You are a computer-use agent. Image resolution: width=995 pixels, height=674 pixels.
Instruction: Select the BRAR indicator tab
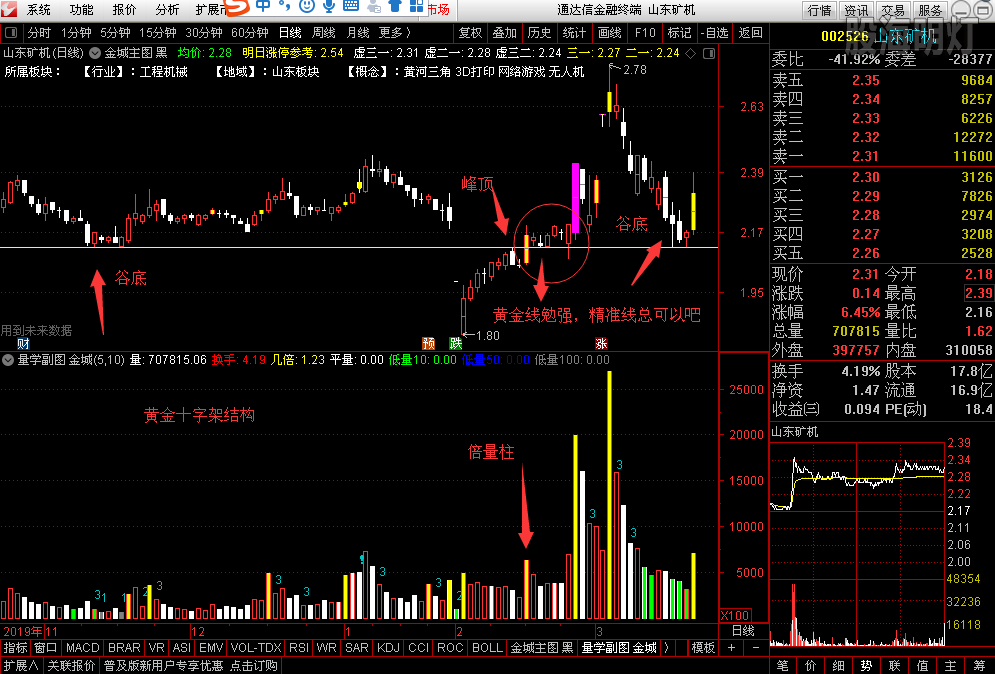pos(124,647)
